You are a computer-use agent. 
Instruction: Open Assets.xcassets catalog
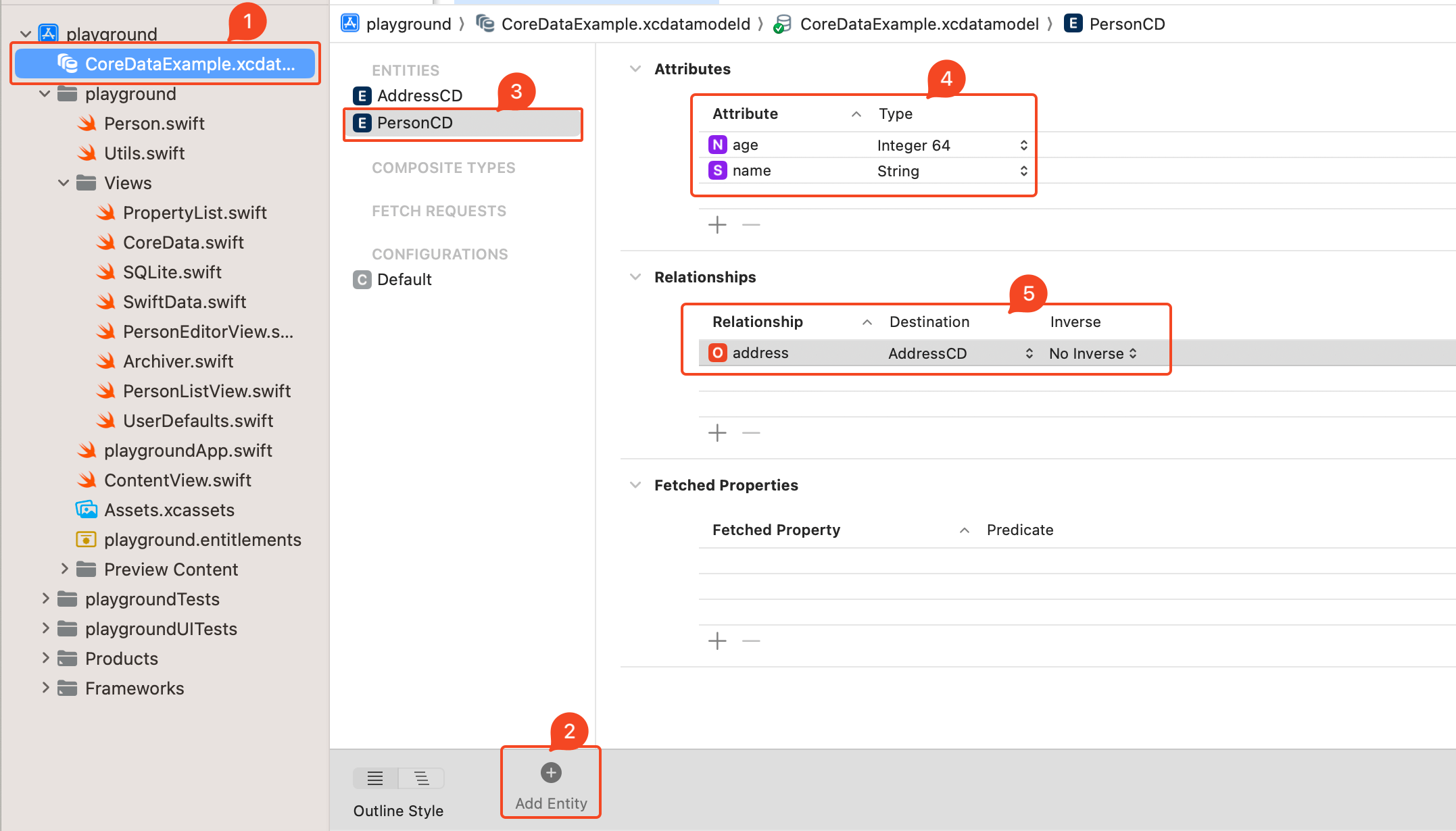pyautogui.click(x=169, y=510)
